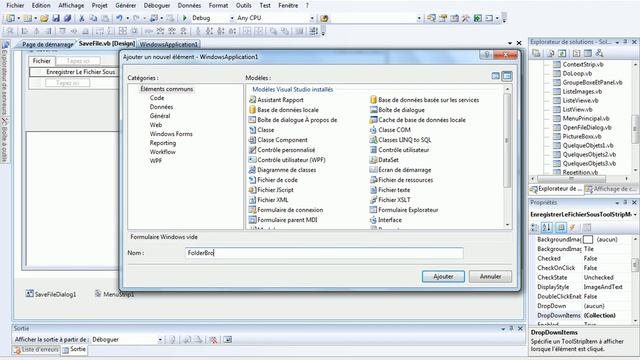This screenshot has height=360, width=640.
Task: Pick the Interface template
Action: pyautogui.click(x=386, y=220)
